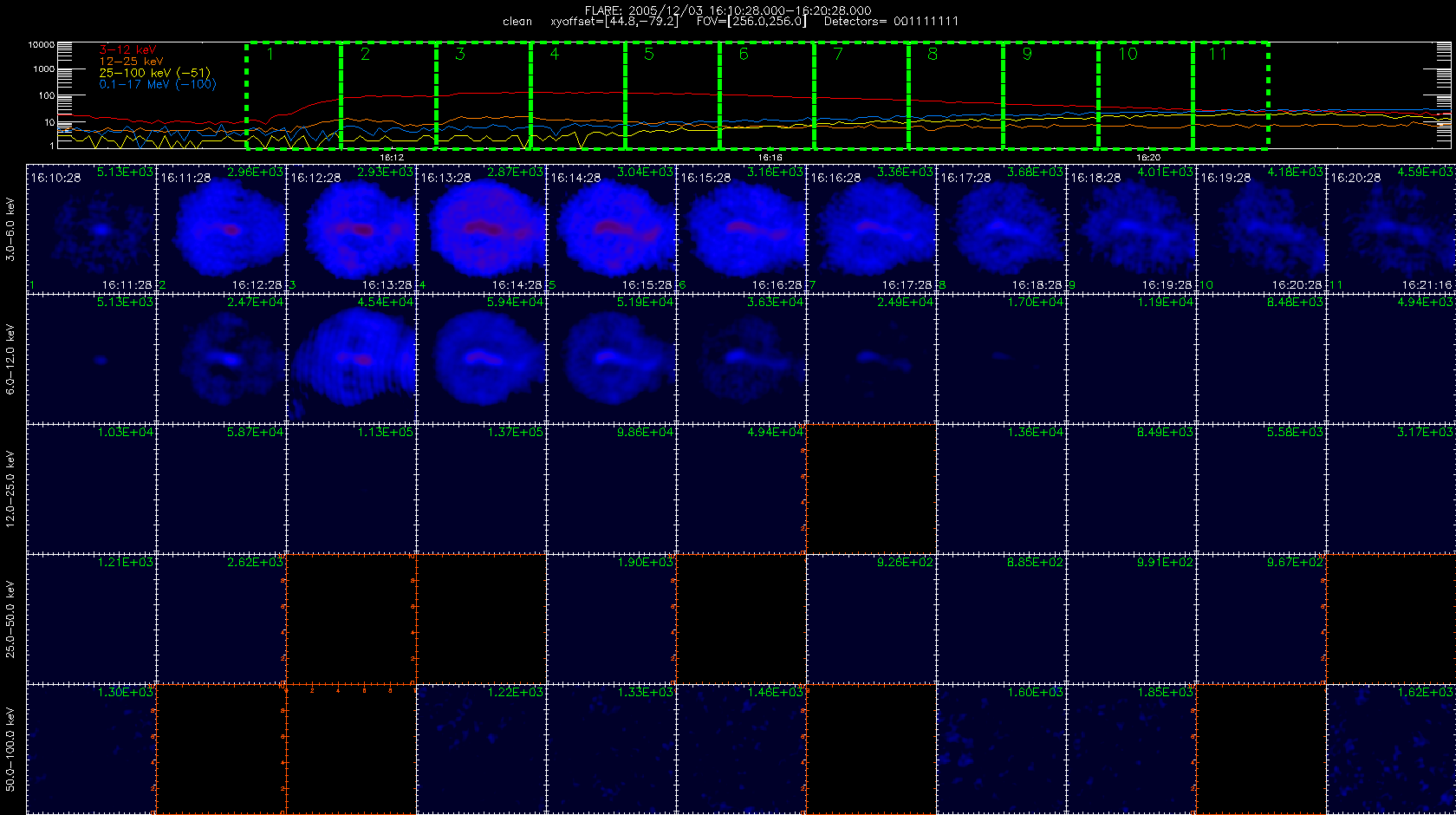The width and height of the screenshot is (1456, 815).
Task: Click the FLARE date and time title
Action: pyautogui.click(x=728, y=10)
